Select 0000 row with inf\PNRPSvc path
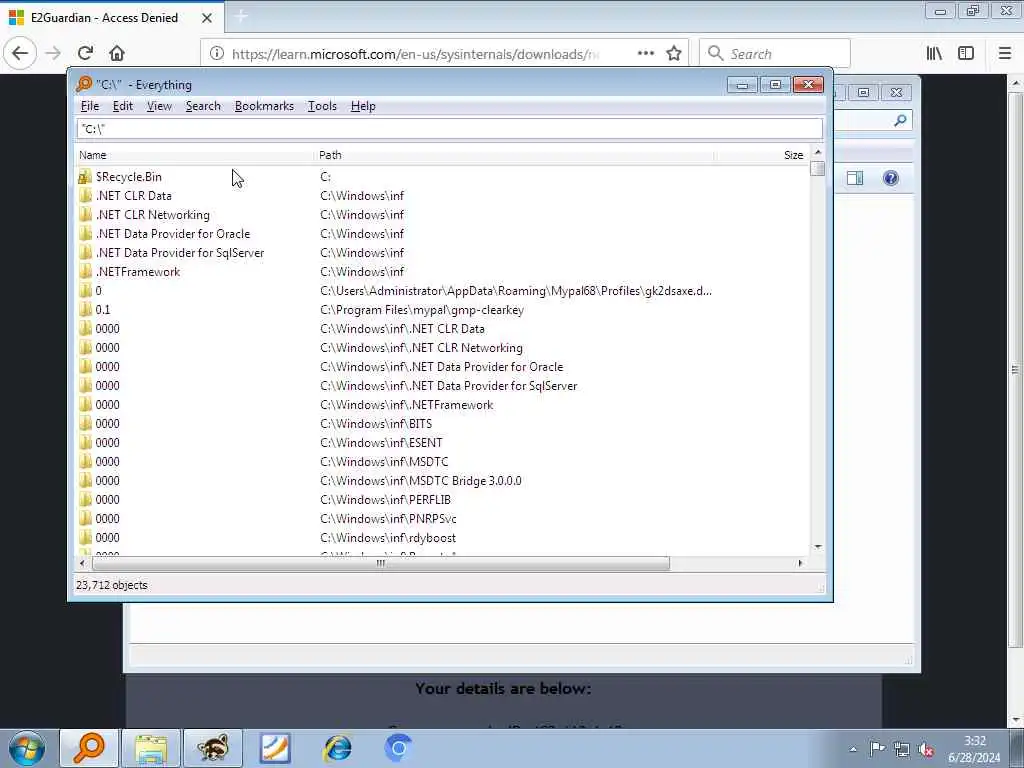The height and width of the screenshot is (768, 1024). pos(443,519)
